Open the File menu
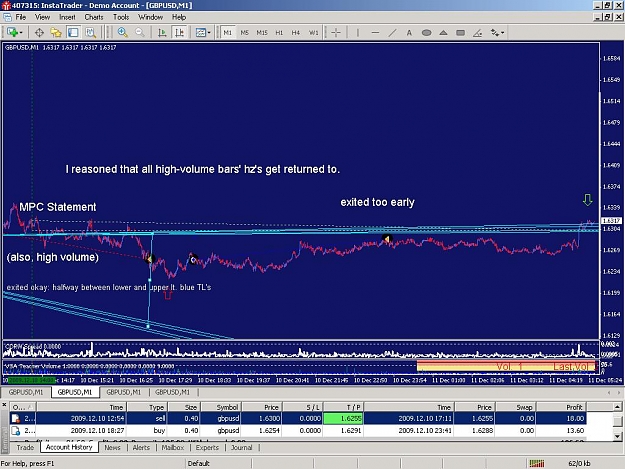The height and width of the screenshot is (469, 625). click(x=21, y=17)
